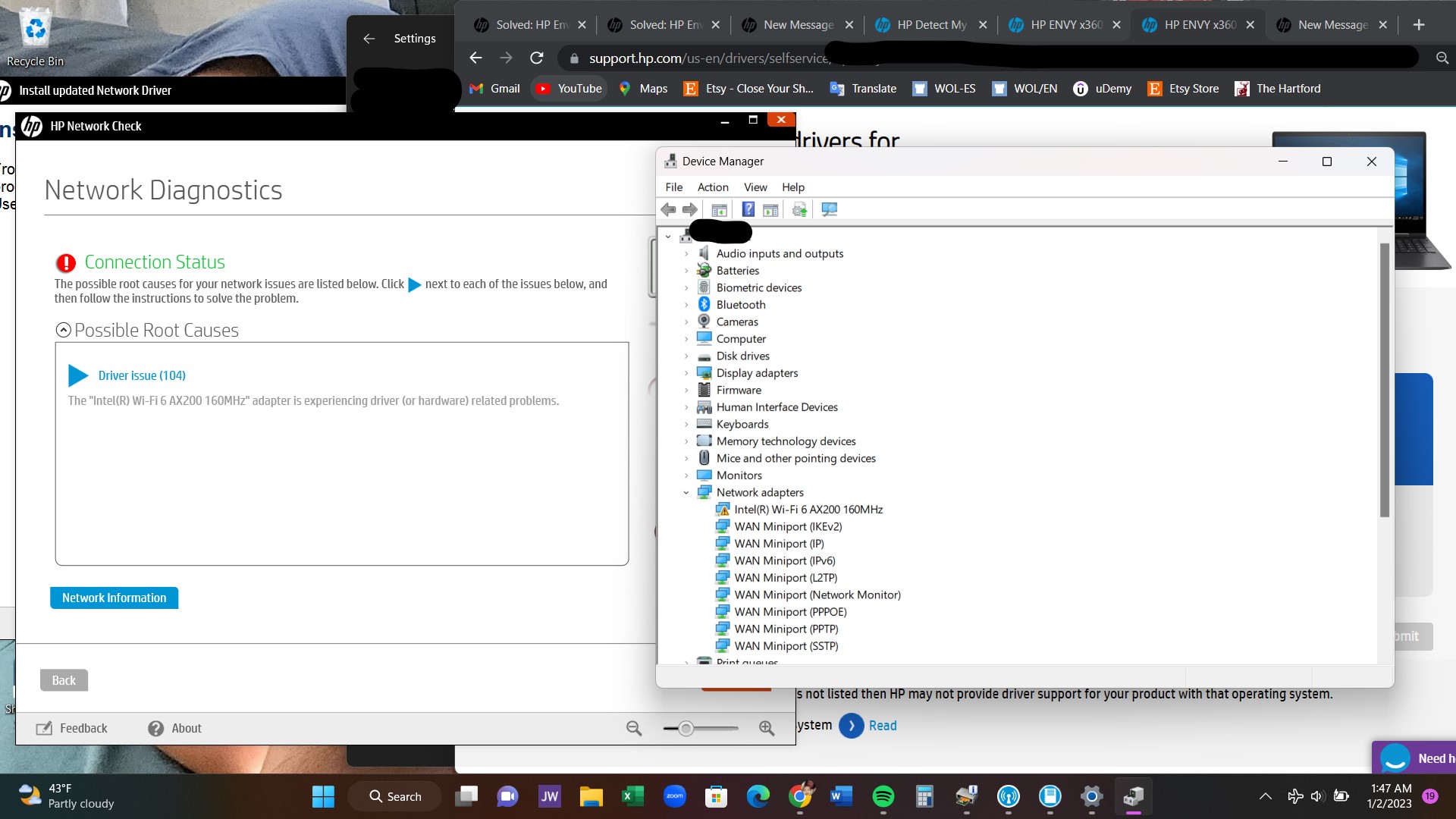
Task: Collapse the Possible Root Causes section
Action: pos(64,330)
